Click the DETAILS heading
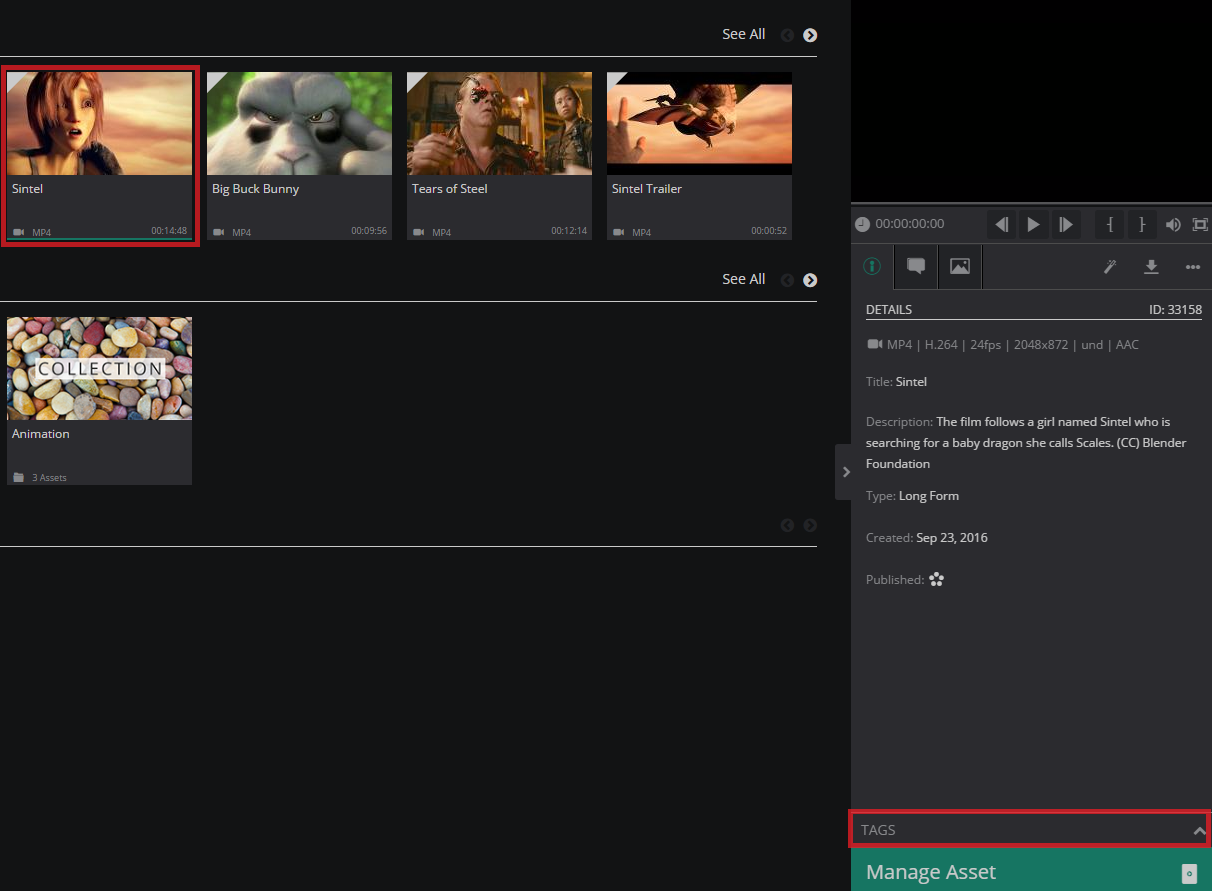The width and height of the screenshot is (1212, 891). pos(889,310)
